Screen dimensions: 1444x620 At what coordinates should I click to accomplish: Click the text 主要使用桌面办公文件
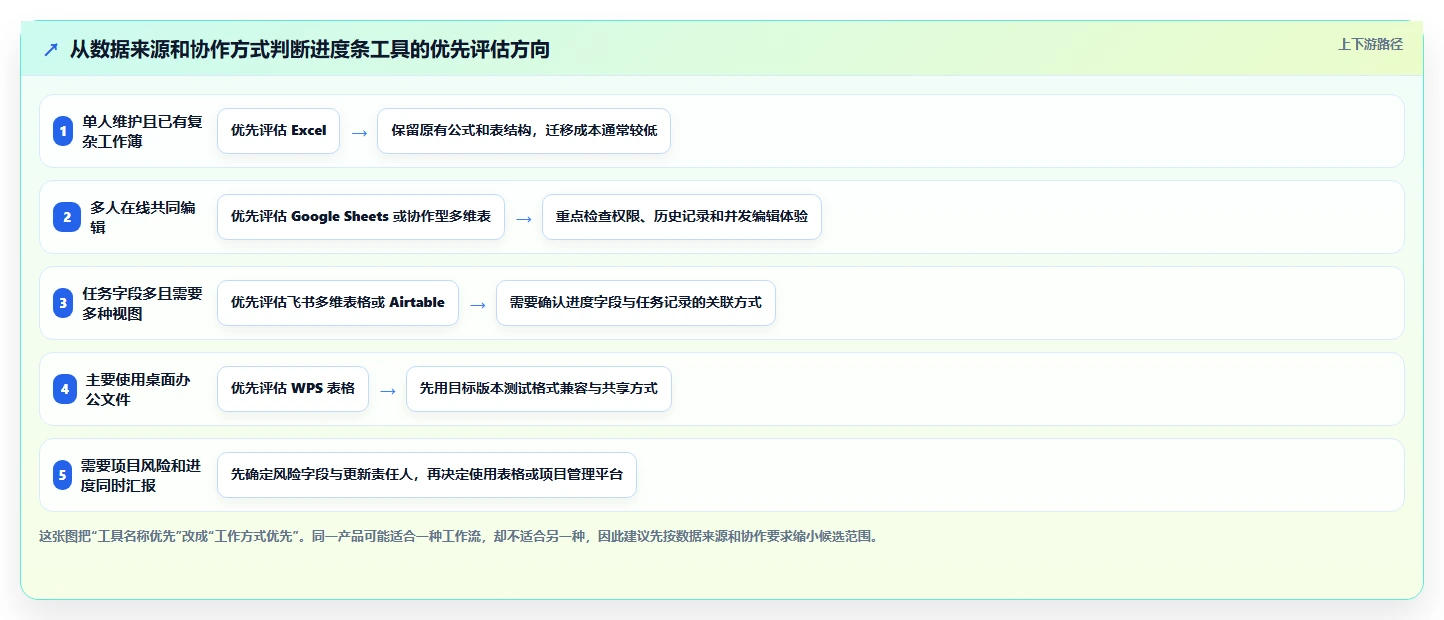tap(138, 389)
